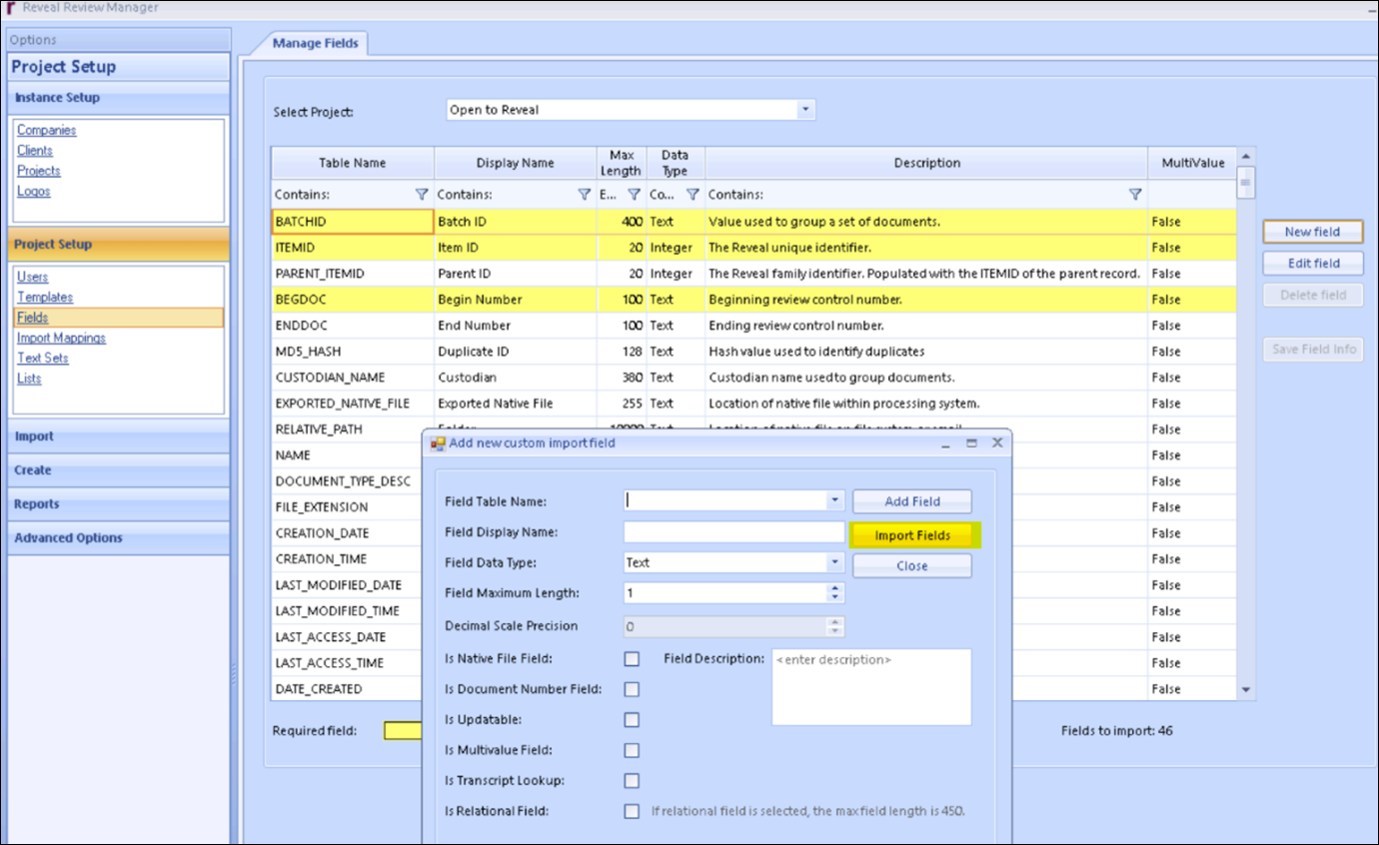The height and width of the screenshot is (845, 1379).
Task: Increase Field Maximum Length value
Action: pos(836,588)
